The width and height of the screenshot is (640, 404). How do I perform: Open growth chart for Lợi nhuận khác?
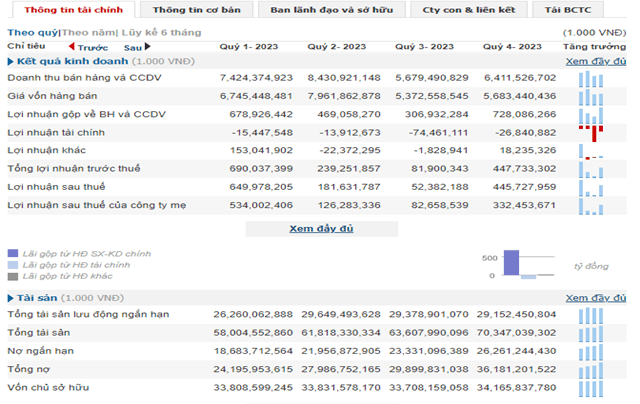[591, 151]
